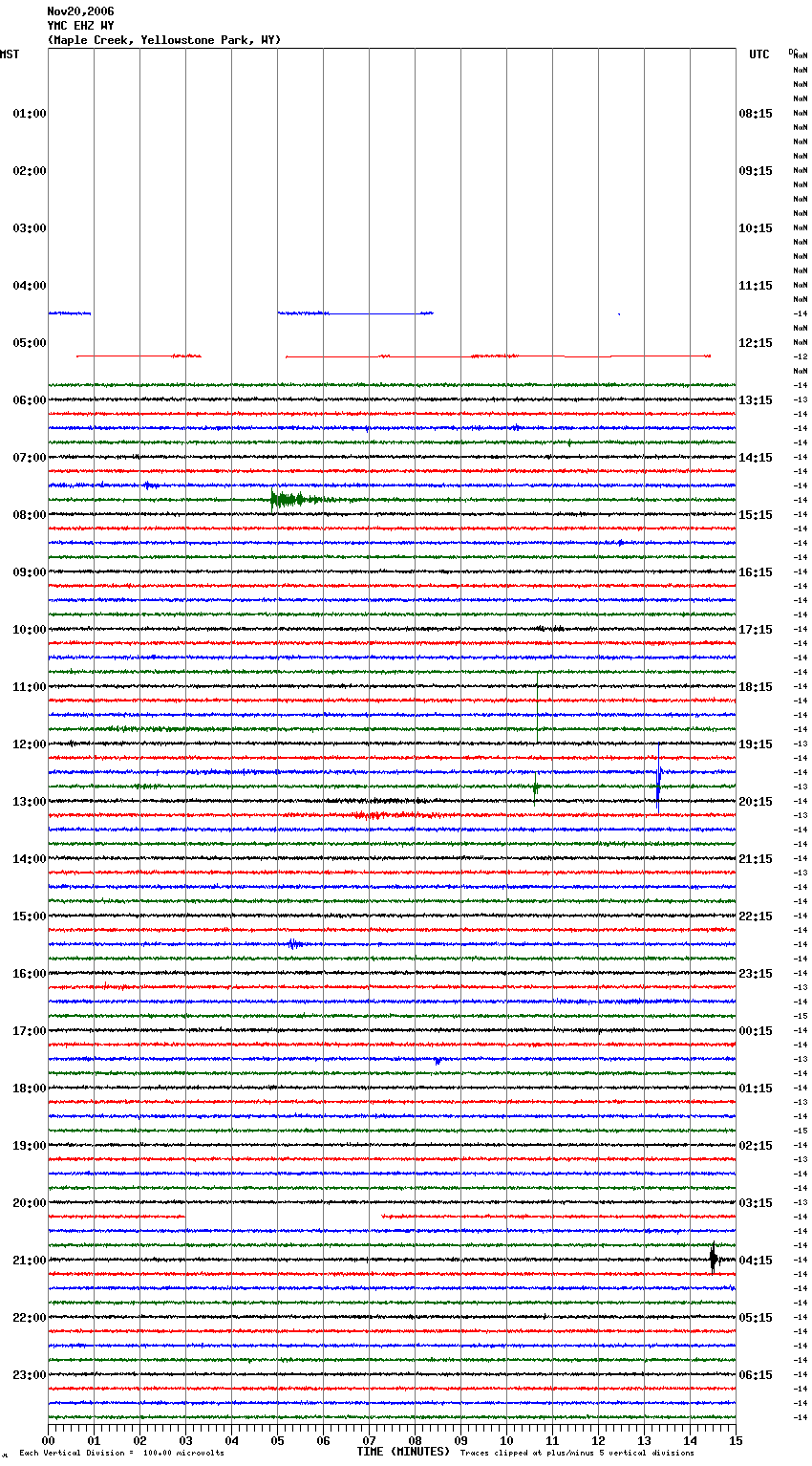Click the 06:15 UTC row label
Viewport: 812px width, 1466px height.
756,1375
